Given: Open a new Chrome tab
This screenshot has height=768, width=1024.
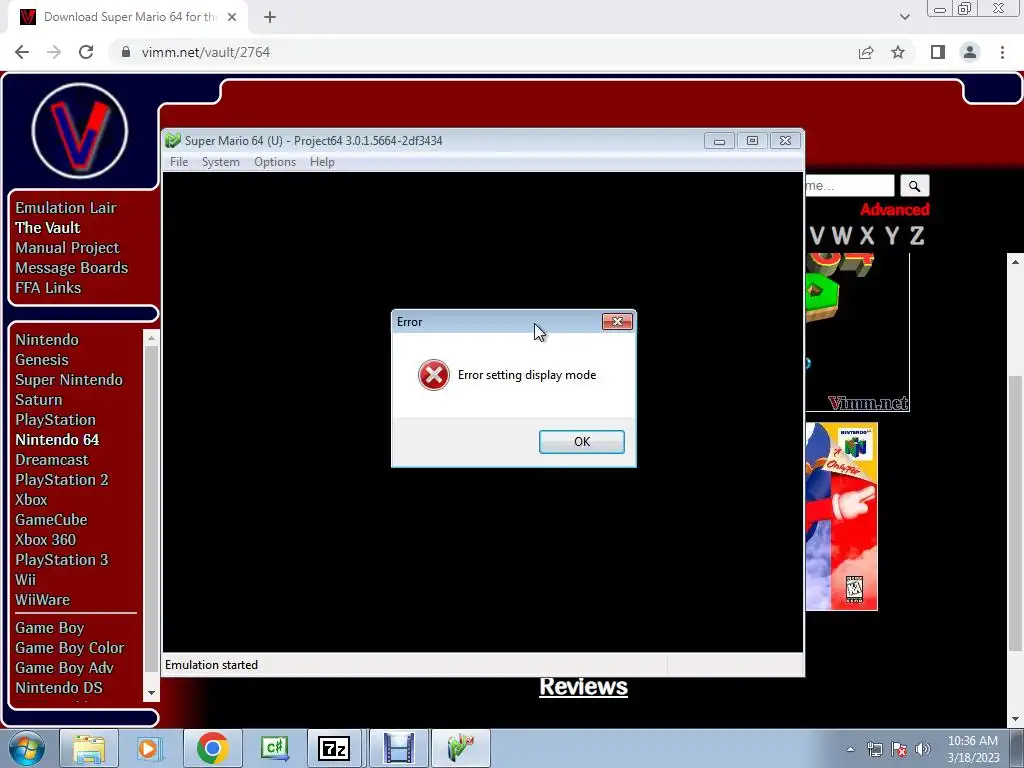Looking at the screenshot, I should pyautogui.click(x=270, y=17).
